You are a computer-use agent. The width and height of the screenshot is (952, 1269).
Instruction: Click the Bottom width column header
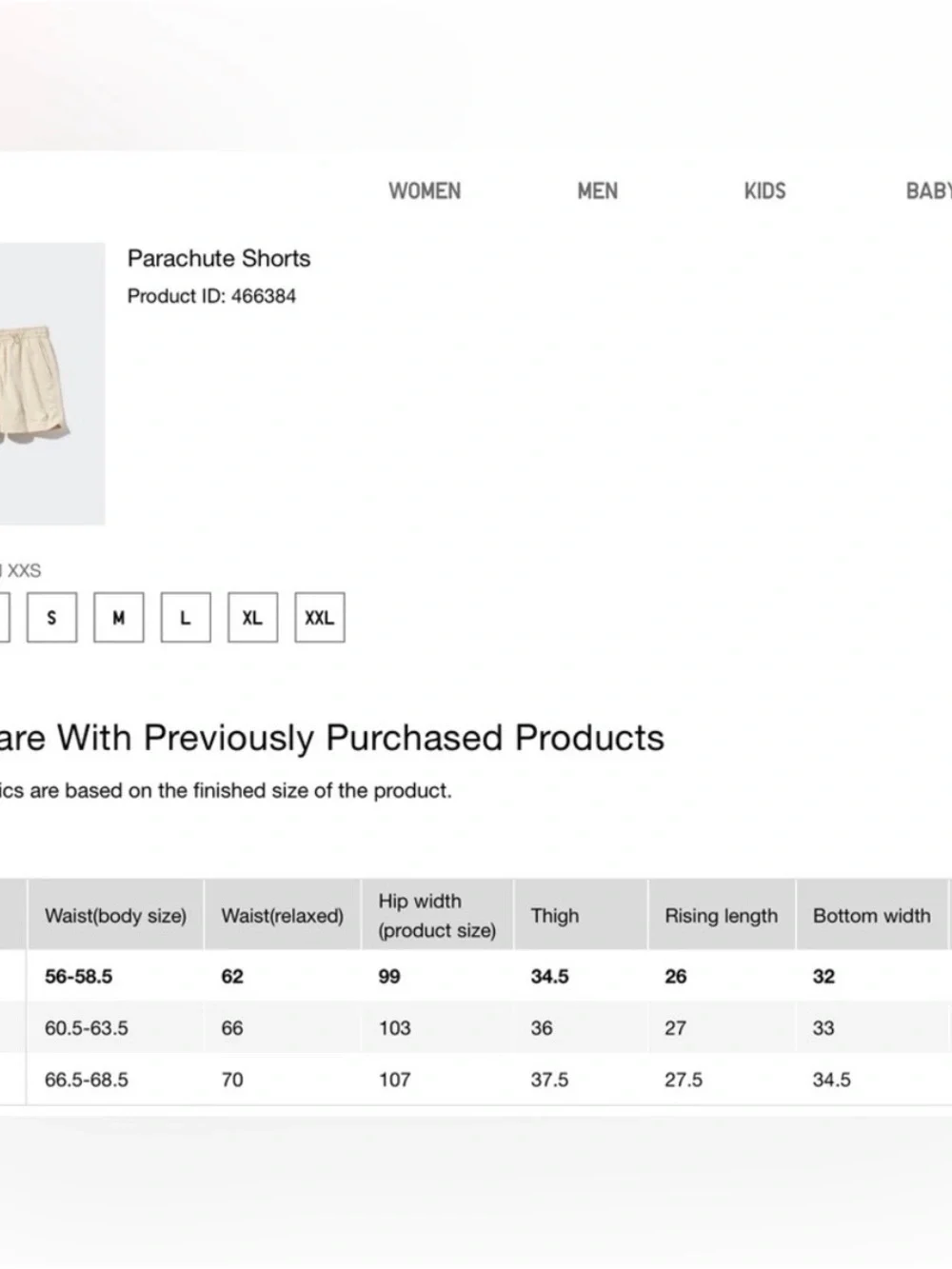pos(871,916)
